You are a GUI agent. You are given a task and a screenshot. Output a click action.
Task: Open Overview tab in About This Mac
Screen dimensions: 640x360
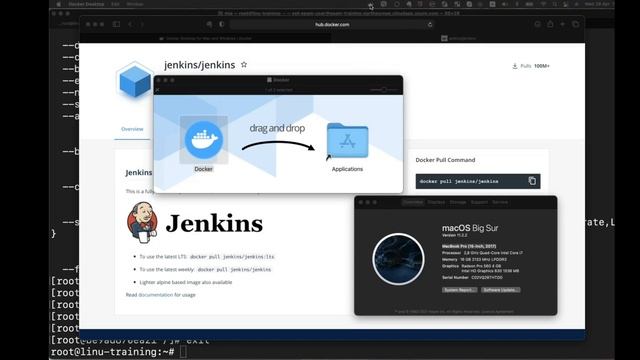tap(413, 202)
